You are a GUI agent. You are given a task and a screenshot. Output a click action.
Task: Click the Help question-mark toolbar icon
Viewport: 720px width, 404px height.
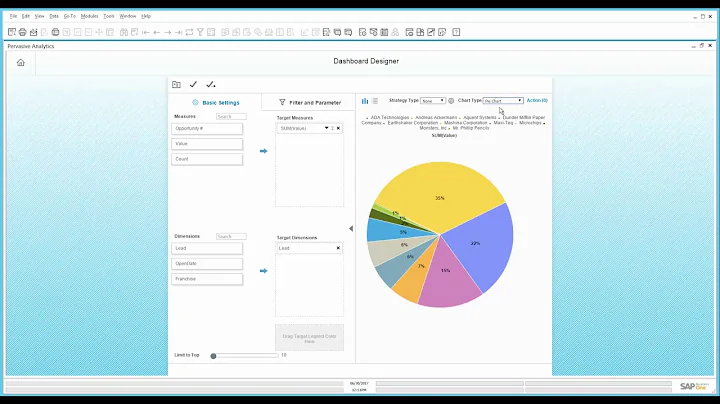pyautogui.click(x=456, y=32)
